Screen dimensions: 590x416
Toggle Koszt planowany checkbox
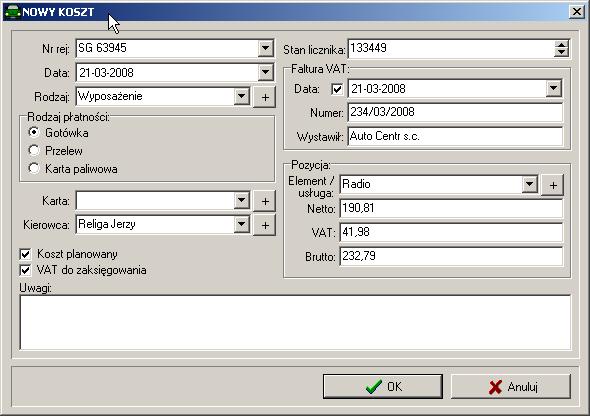25,254
